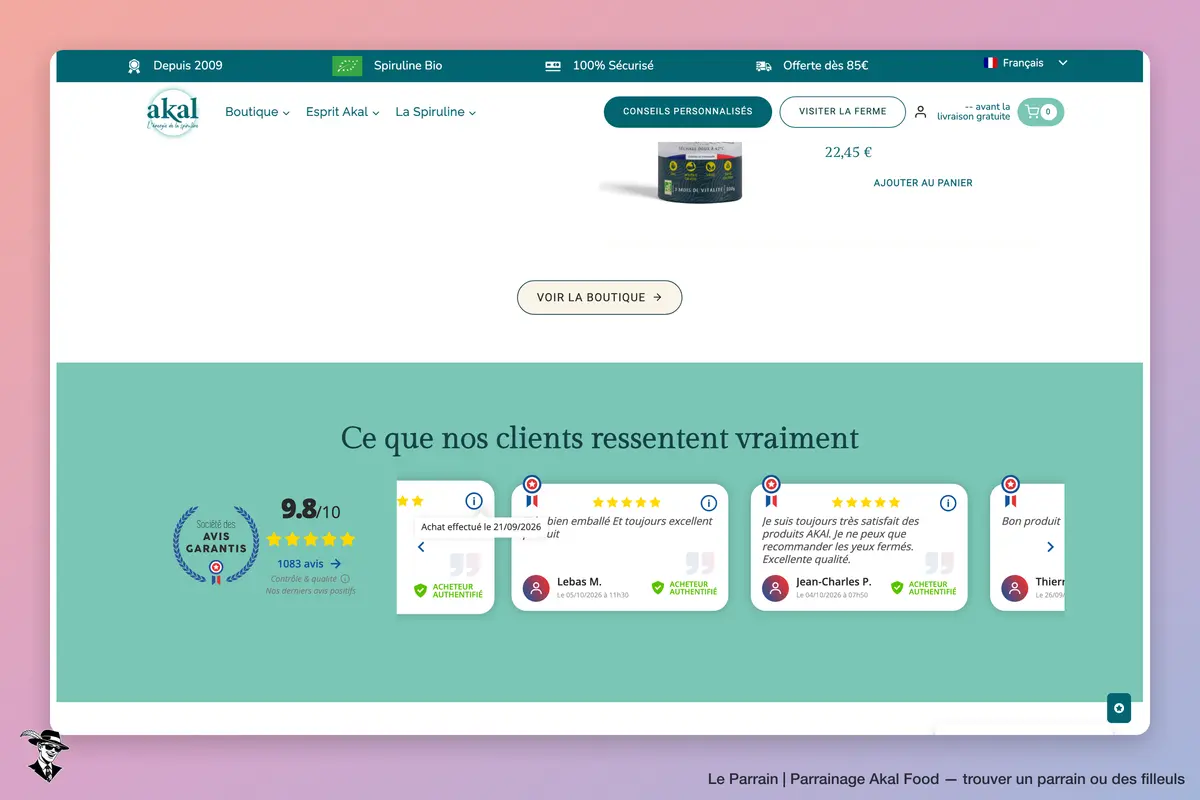
Task: Click Visiter la Ferme button
Action: click(843, 112)
